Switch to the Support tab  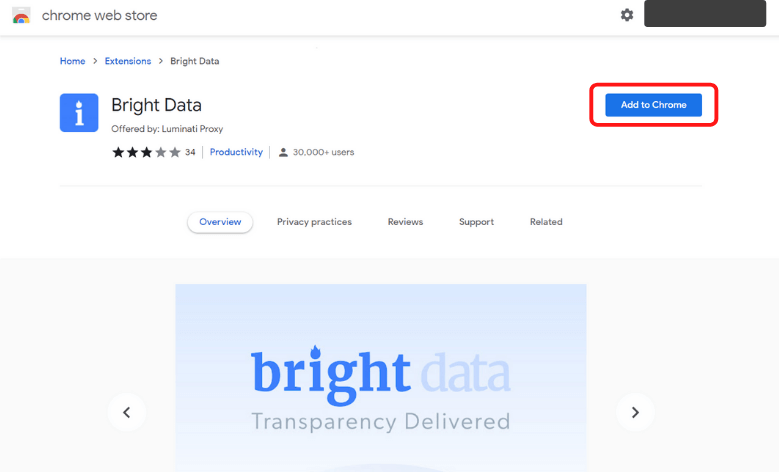[x=476, y=222]
